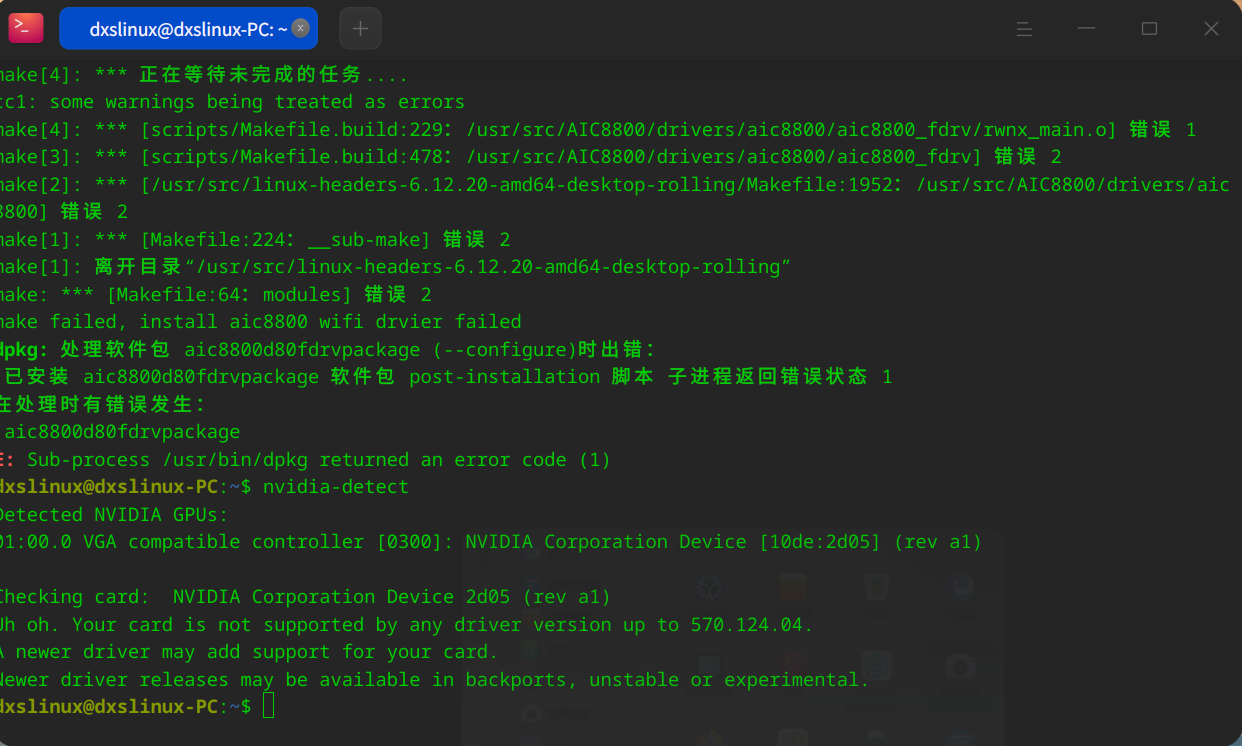Select the dxslinux@dxslinux-PC: ~ tab

click(x=188, y=29)
